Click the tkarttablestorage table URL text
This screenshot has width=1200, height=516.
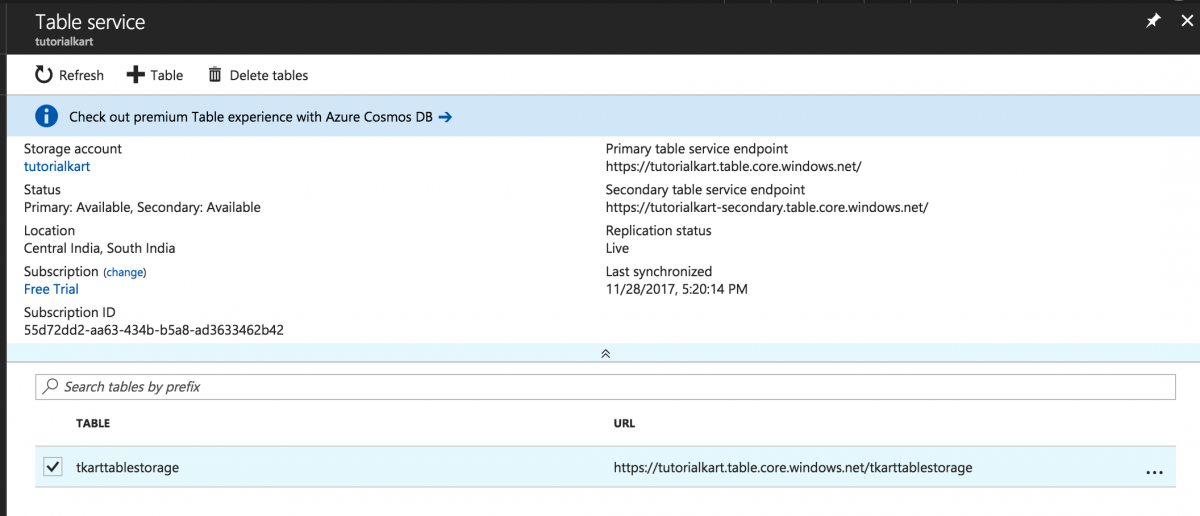[793, 467]
